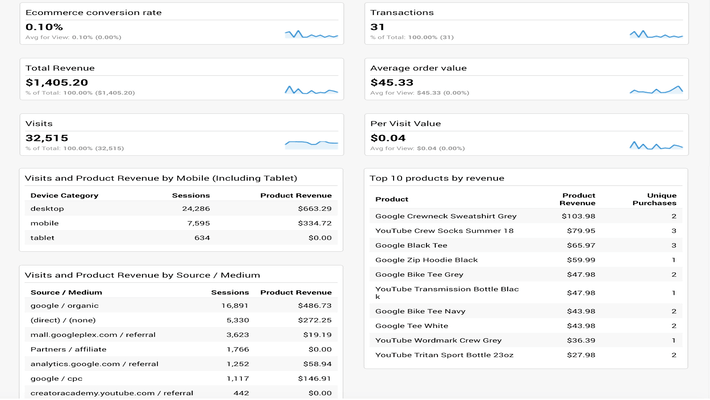710x400 pixels.
Task: Open the Top 10 products by revenue widget title
Action: tap(437, 178)
